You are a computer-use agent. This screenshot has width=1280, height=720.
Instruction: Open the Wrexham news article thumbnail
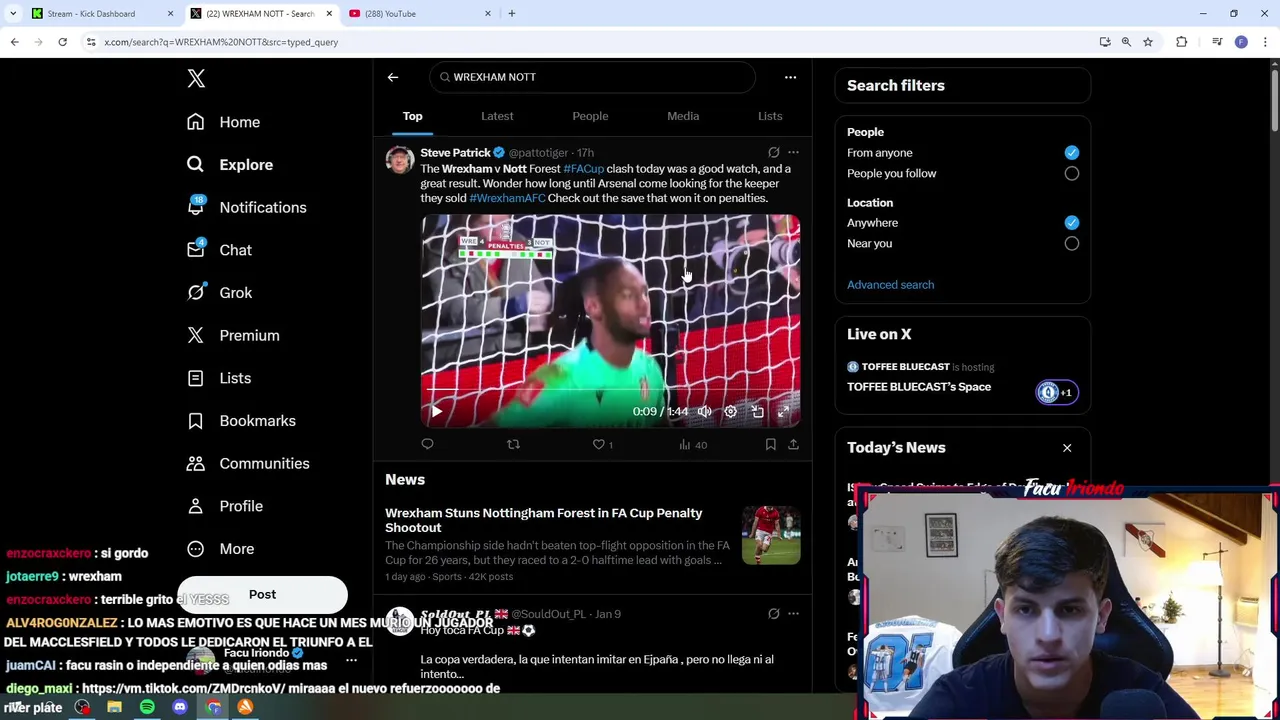(771, 535)
